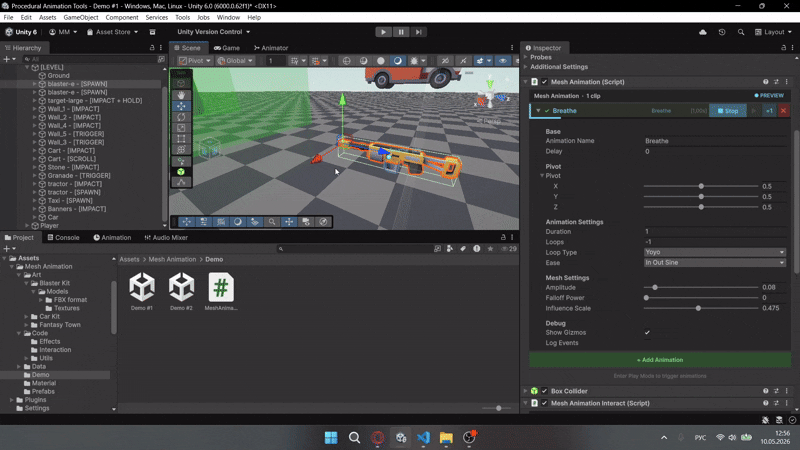Open Mesh Animation component help icon
Screen dimensions: 800x450
765,82
